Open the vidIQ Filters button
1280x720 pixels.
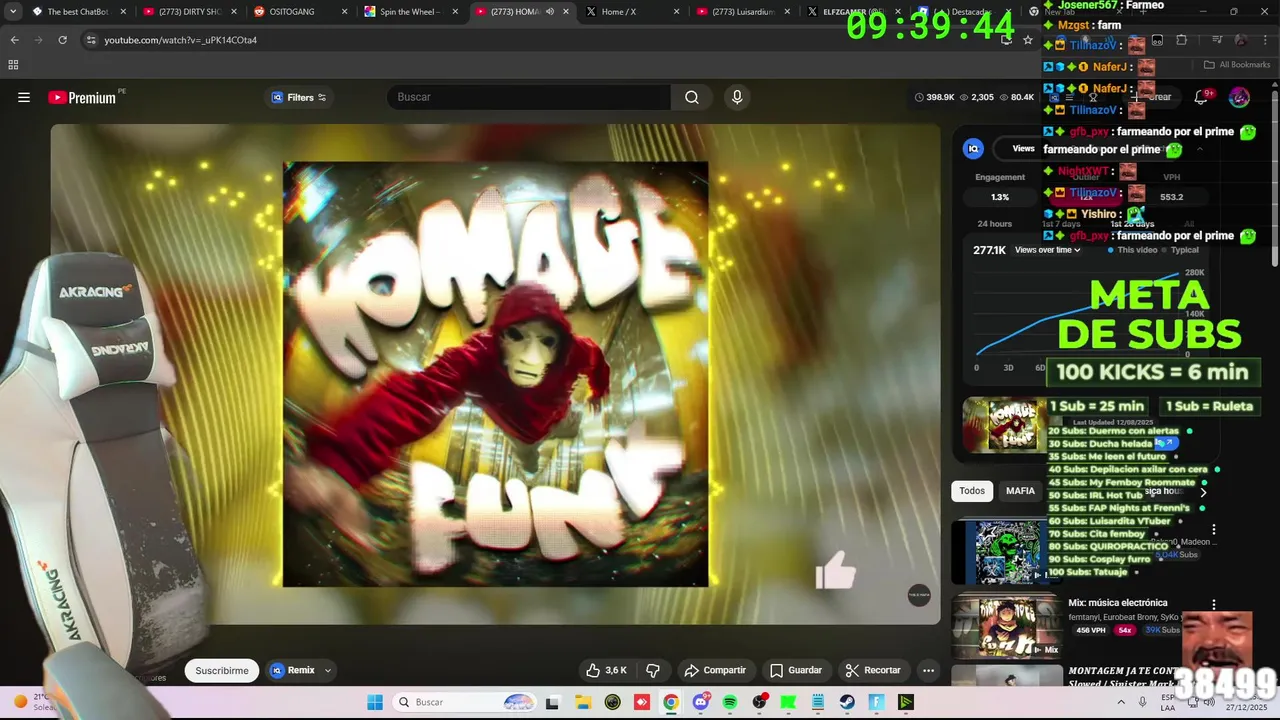click(299, 97)
